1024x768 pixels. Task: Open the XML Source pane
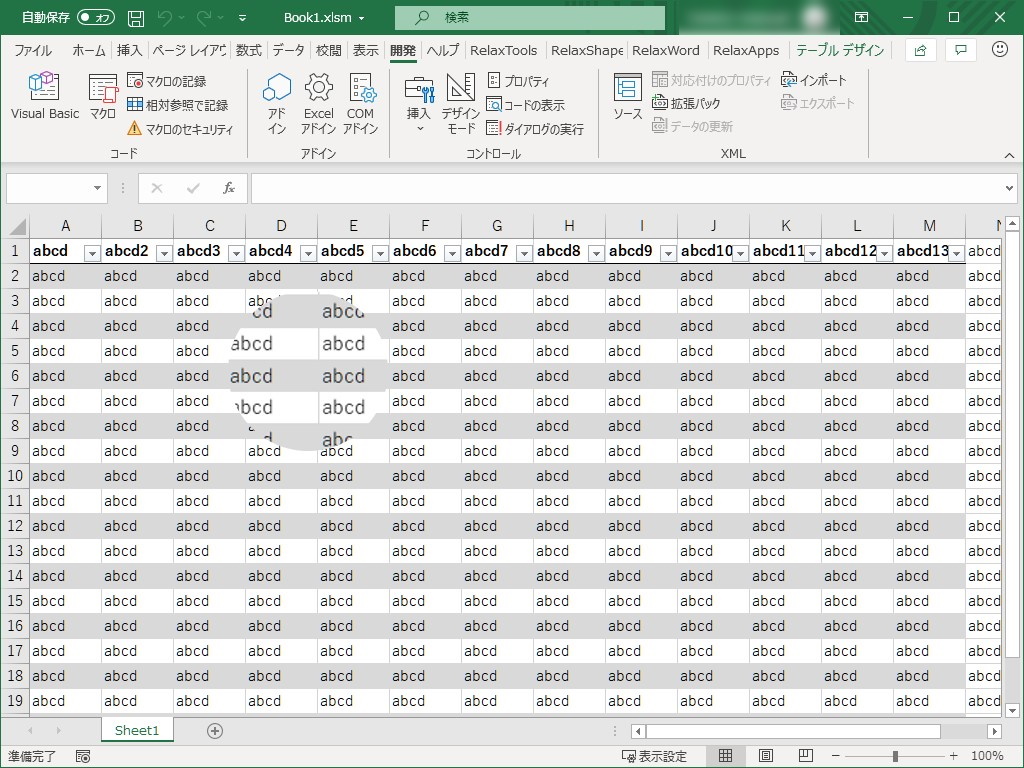(627, 100)
